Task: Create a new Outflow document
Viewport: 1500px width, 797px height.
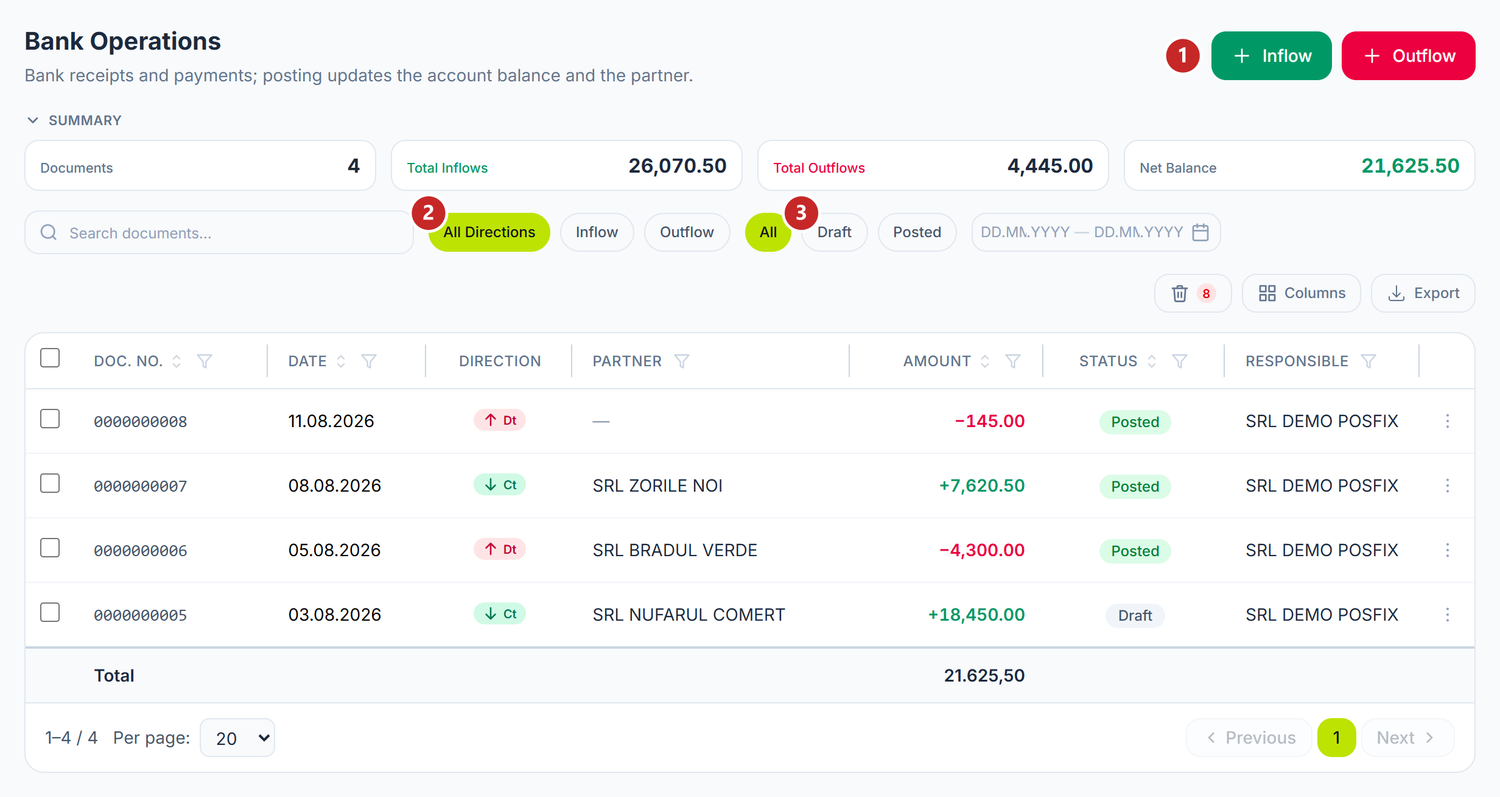Action: [x=1408, y=56]
